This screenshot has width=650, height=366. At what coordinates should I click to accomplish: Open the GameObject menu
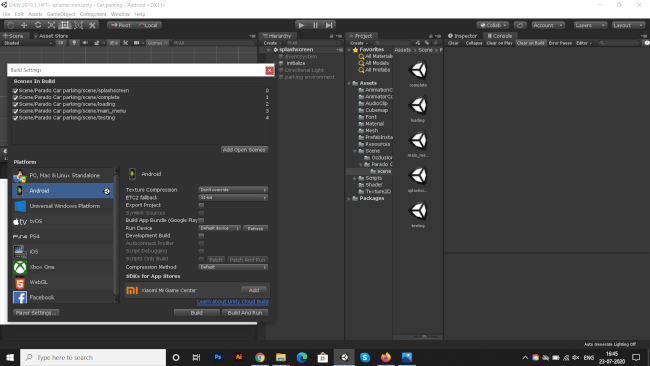[61, 14]
